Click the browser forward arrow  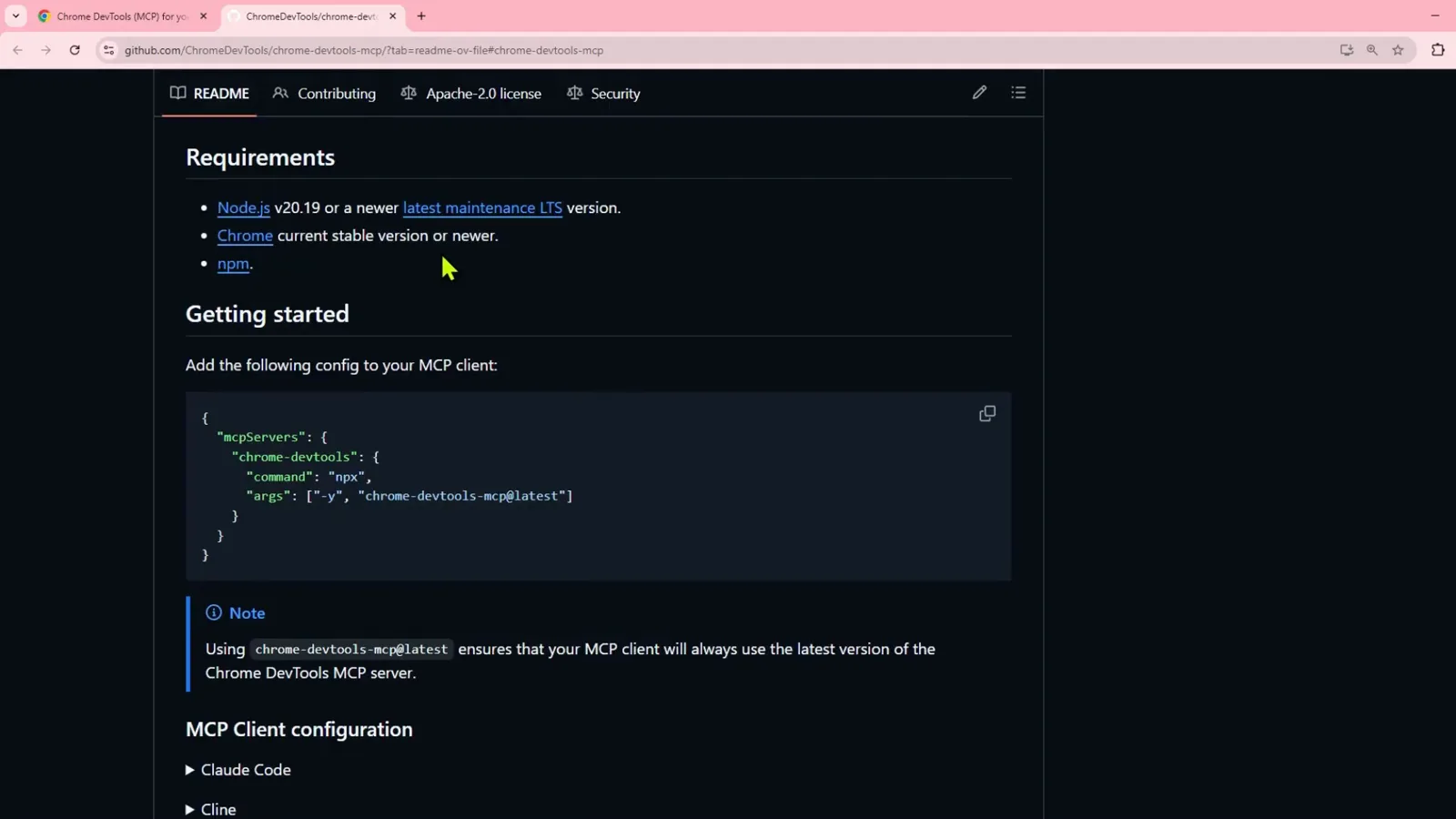click(x=46, y=50)
